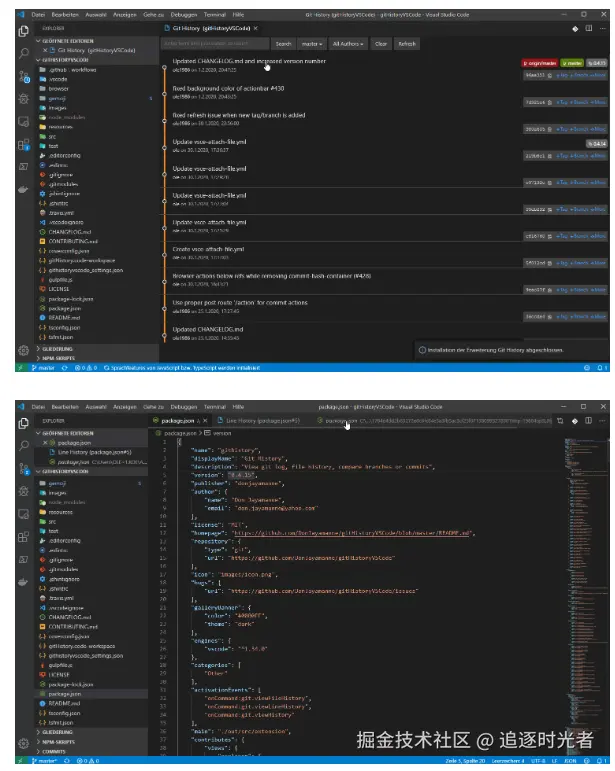Click feedback smiley in upper window status bar
Image resolution: width=615 pixels, height=771 pixels.
[x=586, y=368]
